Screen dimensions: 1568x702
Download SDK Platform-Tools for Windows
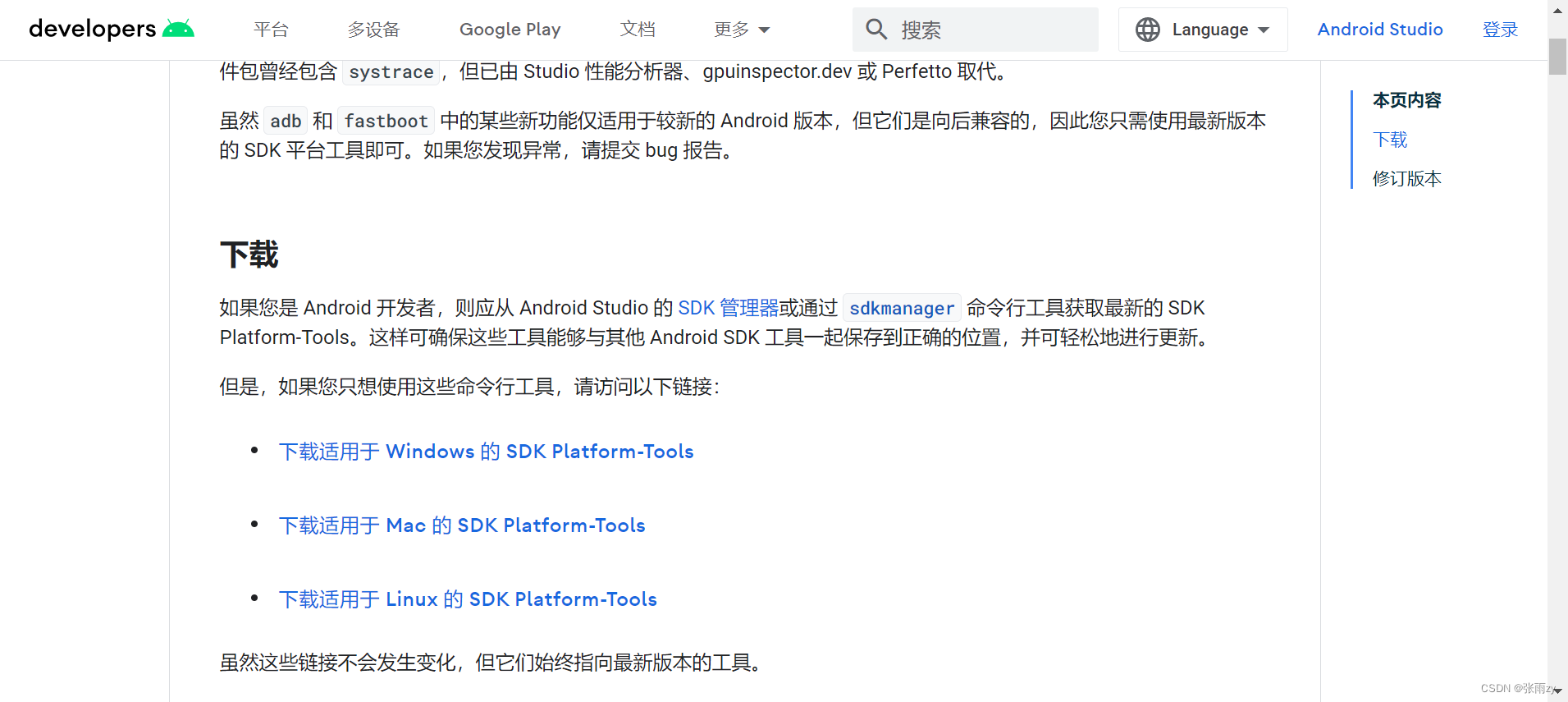[x=487, y=452]
